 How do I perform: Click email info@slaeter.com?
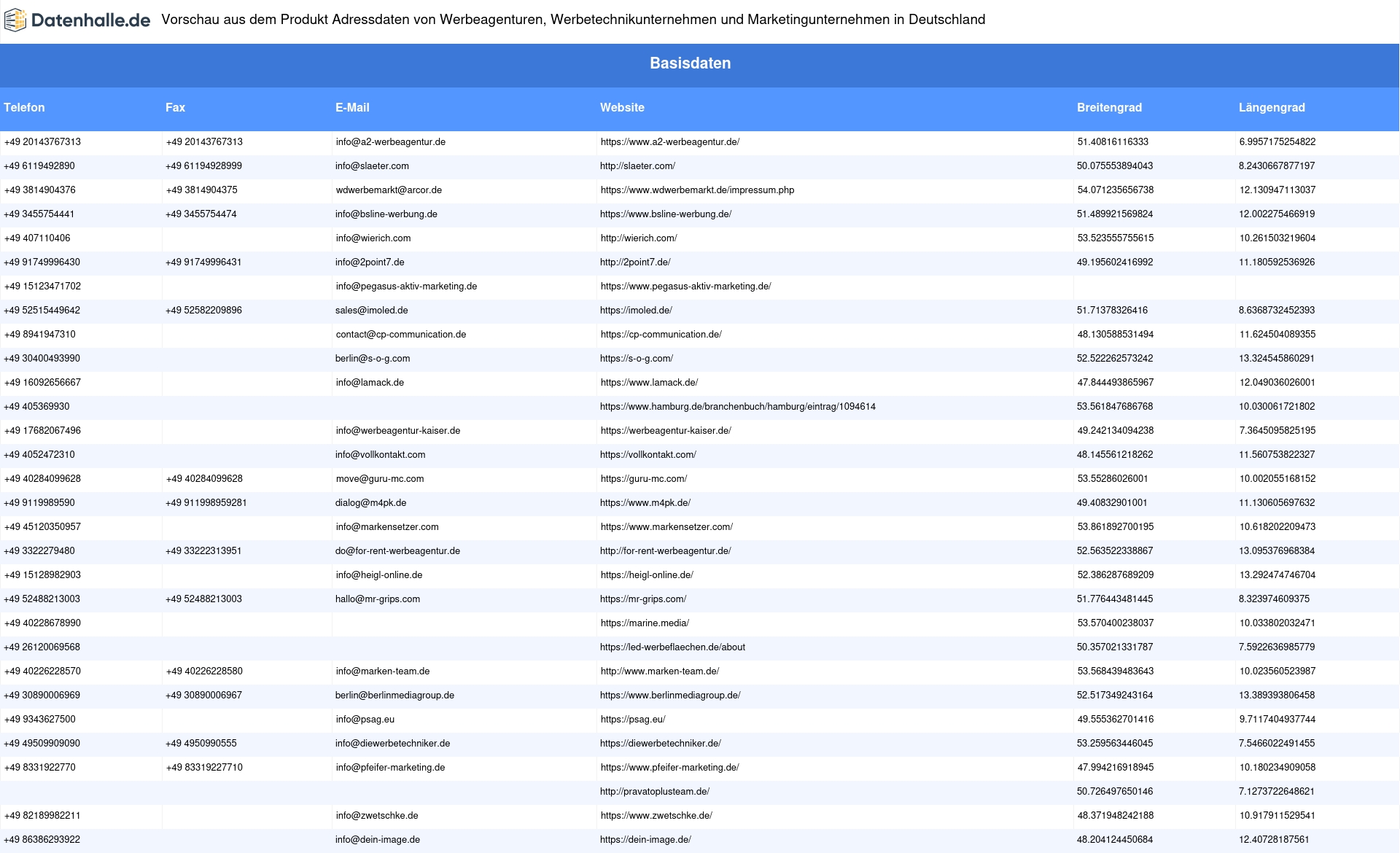(372, 166)
